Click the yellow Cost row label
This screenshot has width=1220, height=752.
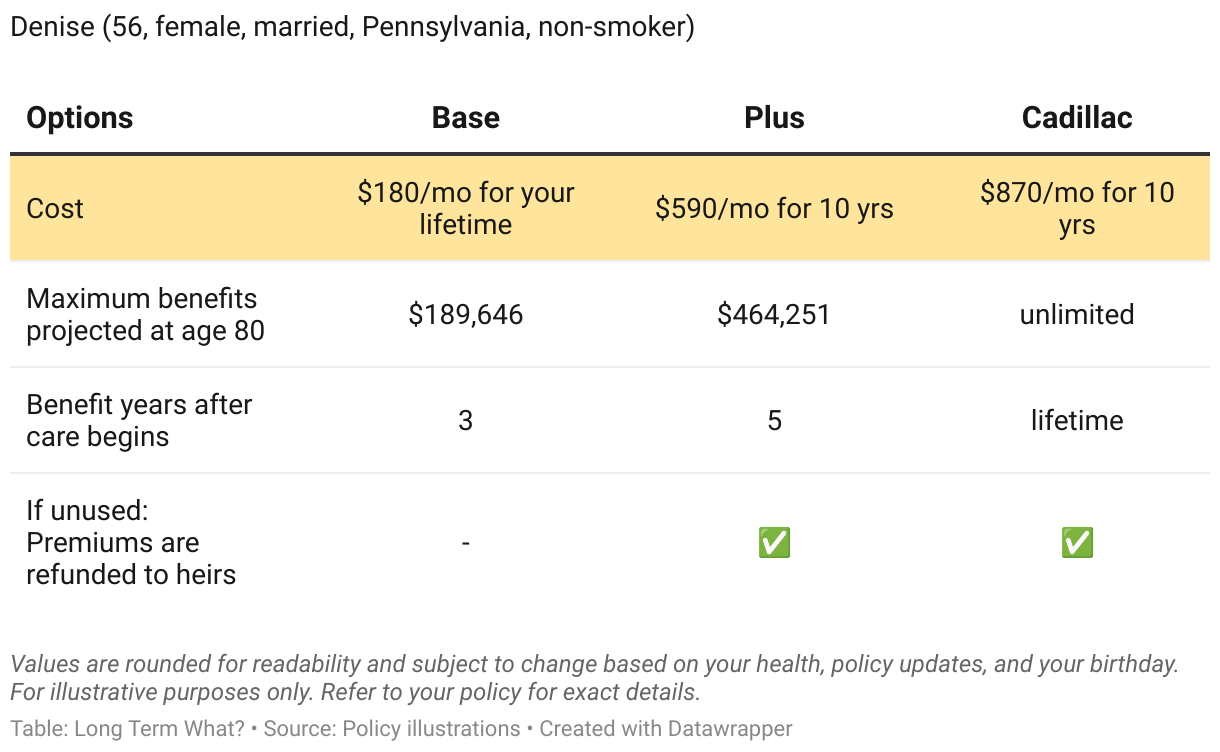55,208
